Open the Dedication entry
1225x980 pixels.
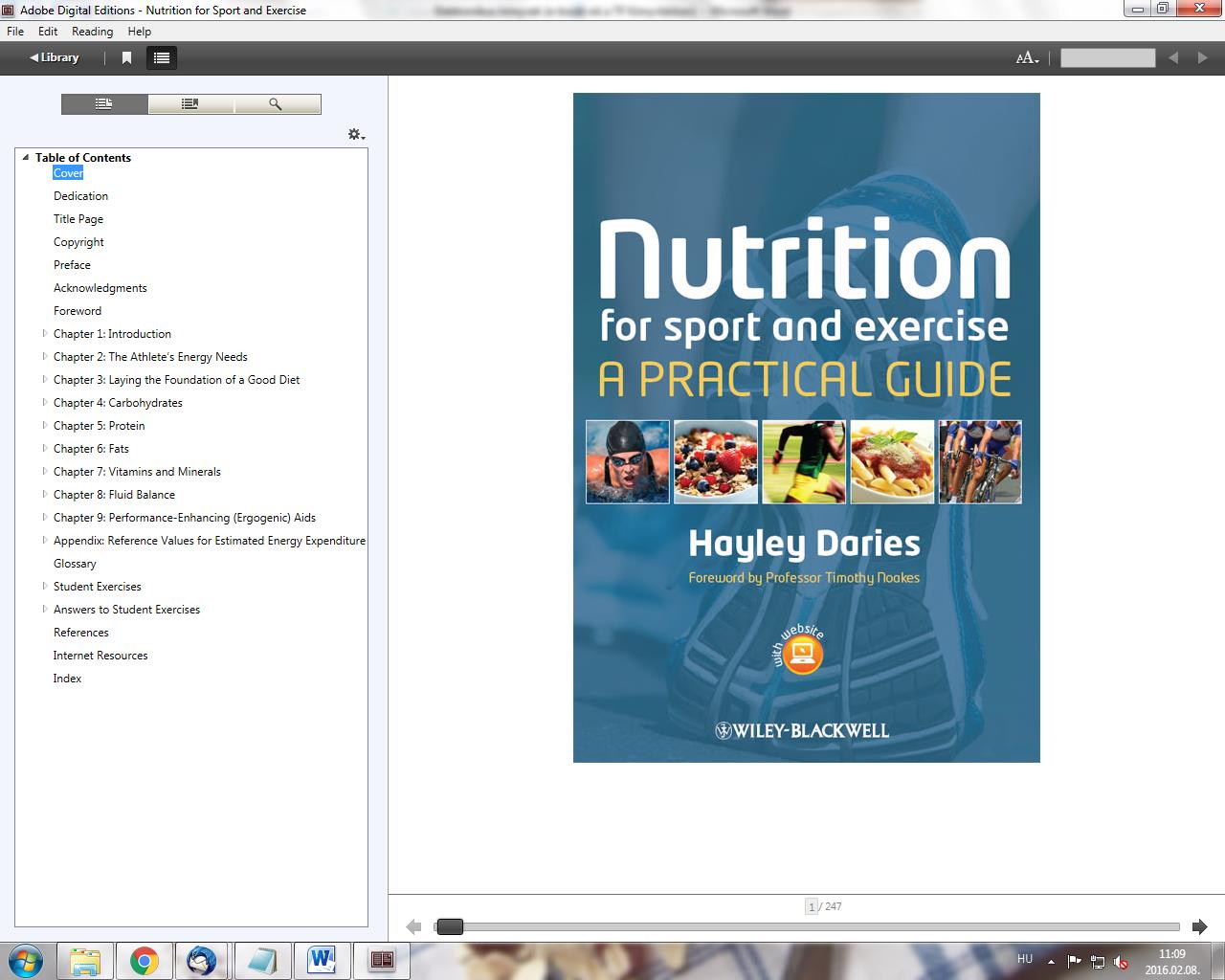click(x=80, y=196)
